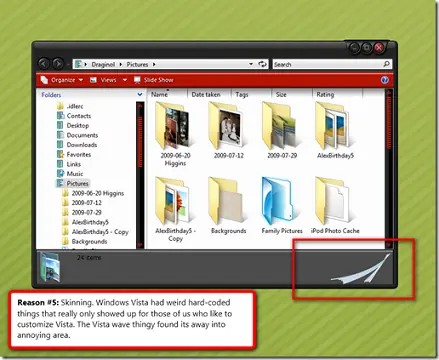Viewport: 439px width, 360px height.
Task: Close the Explorer window with red button
Action: click(x=379, y=48)
